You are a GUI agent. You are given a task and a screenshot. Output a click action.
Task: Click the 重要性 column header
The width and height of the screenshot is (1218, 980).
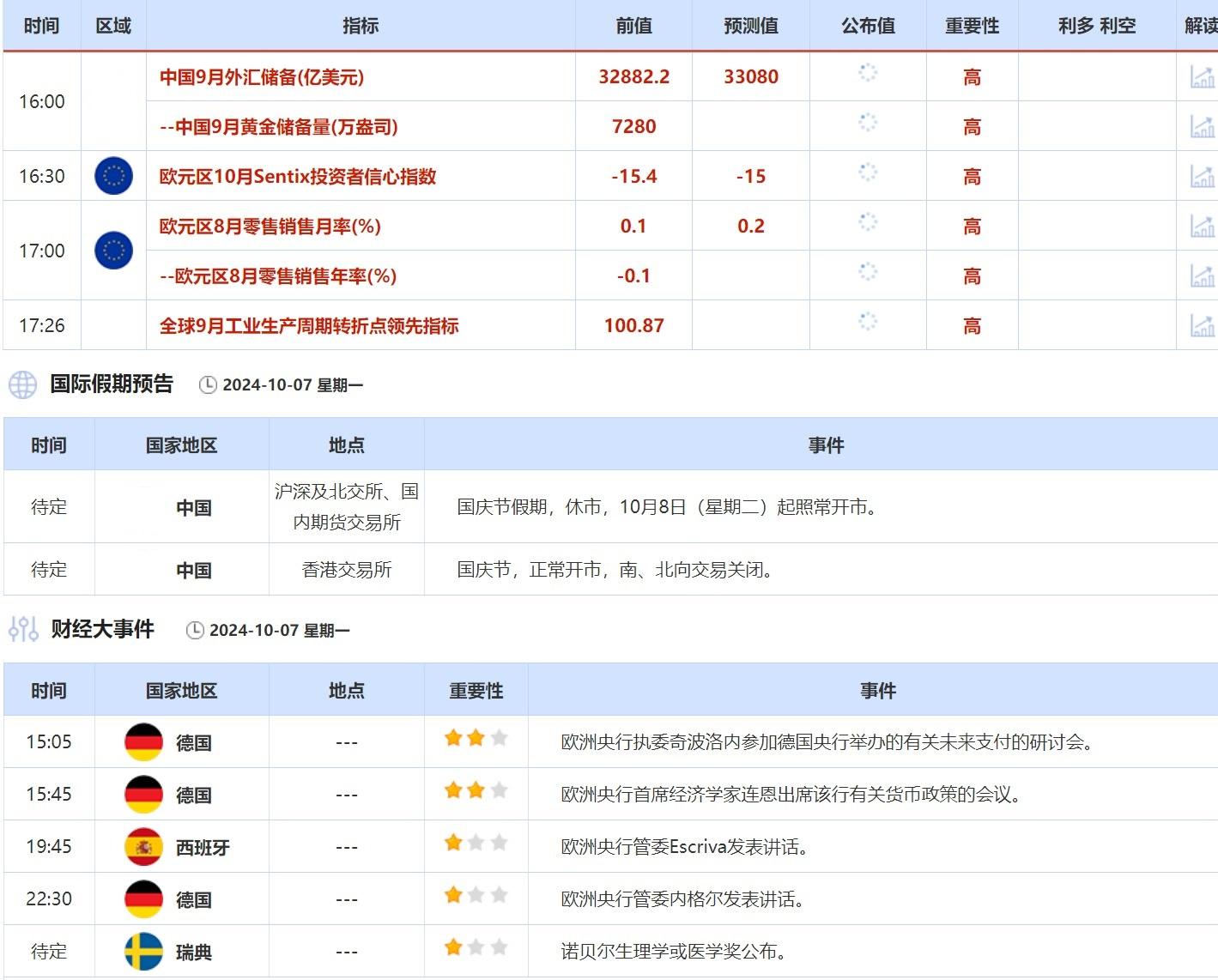click(x=972, y=26)
